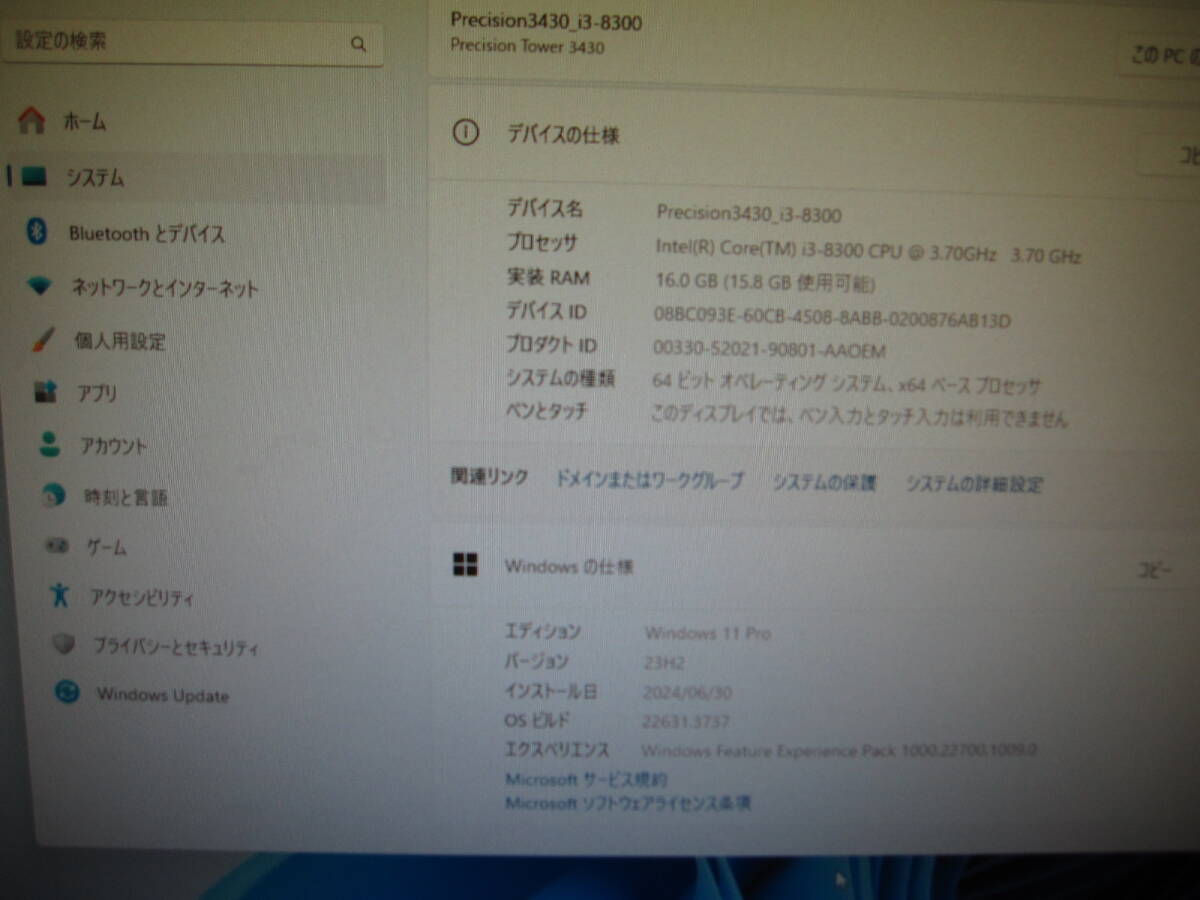Click the 設定の検索 search field

click(x=192, y=43)
